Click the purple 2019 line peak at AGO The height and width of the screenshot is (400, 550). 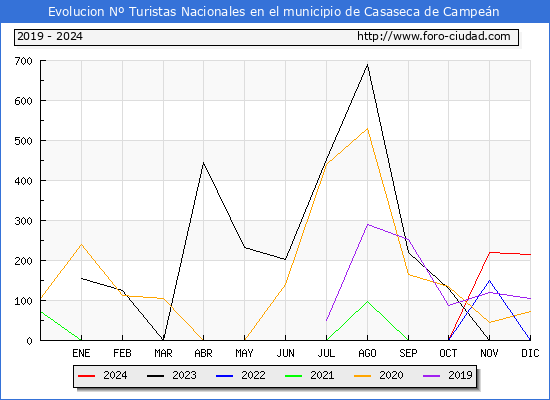[x=367, y=225]
